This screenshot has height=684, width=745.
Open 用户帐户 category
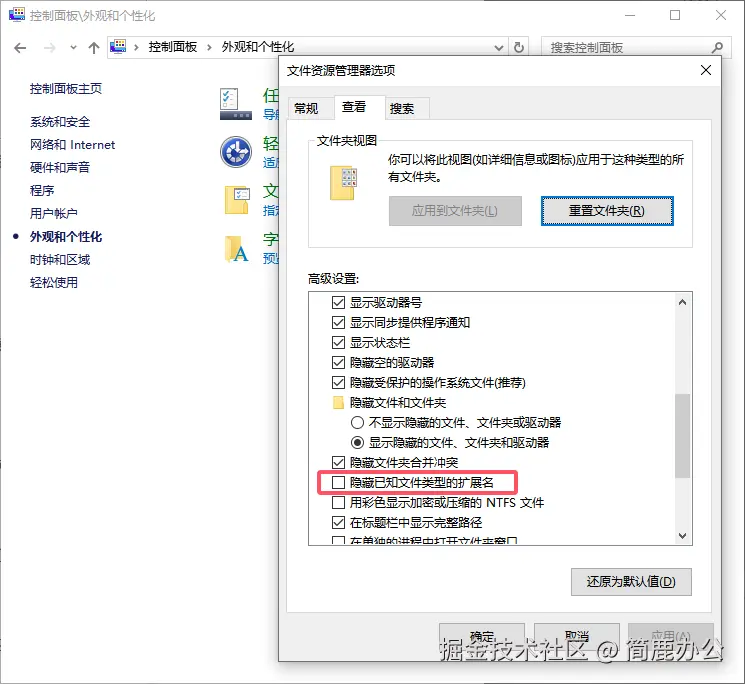point(54,213)
